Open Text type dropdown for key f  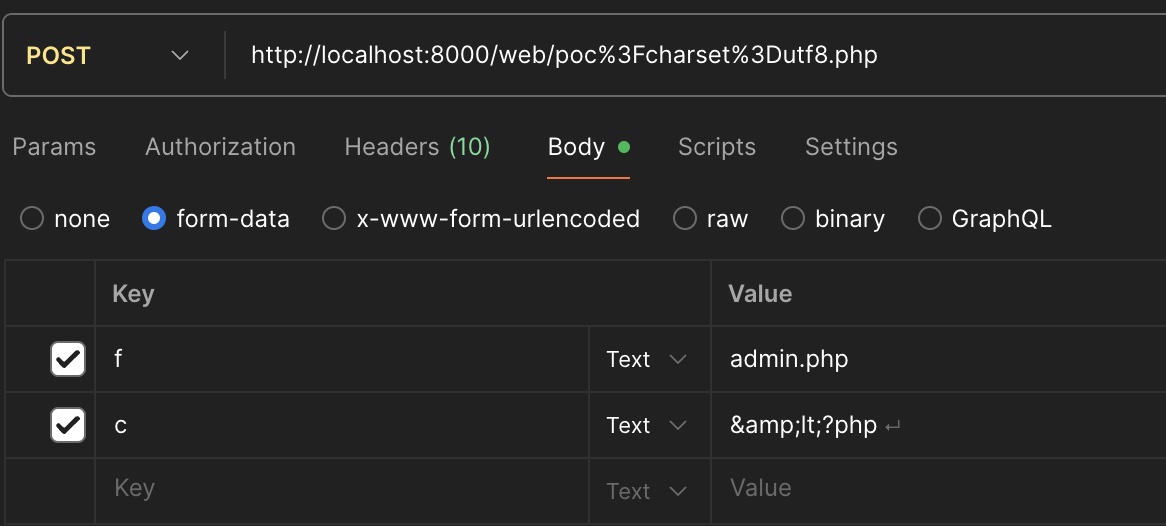647,359
